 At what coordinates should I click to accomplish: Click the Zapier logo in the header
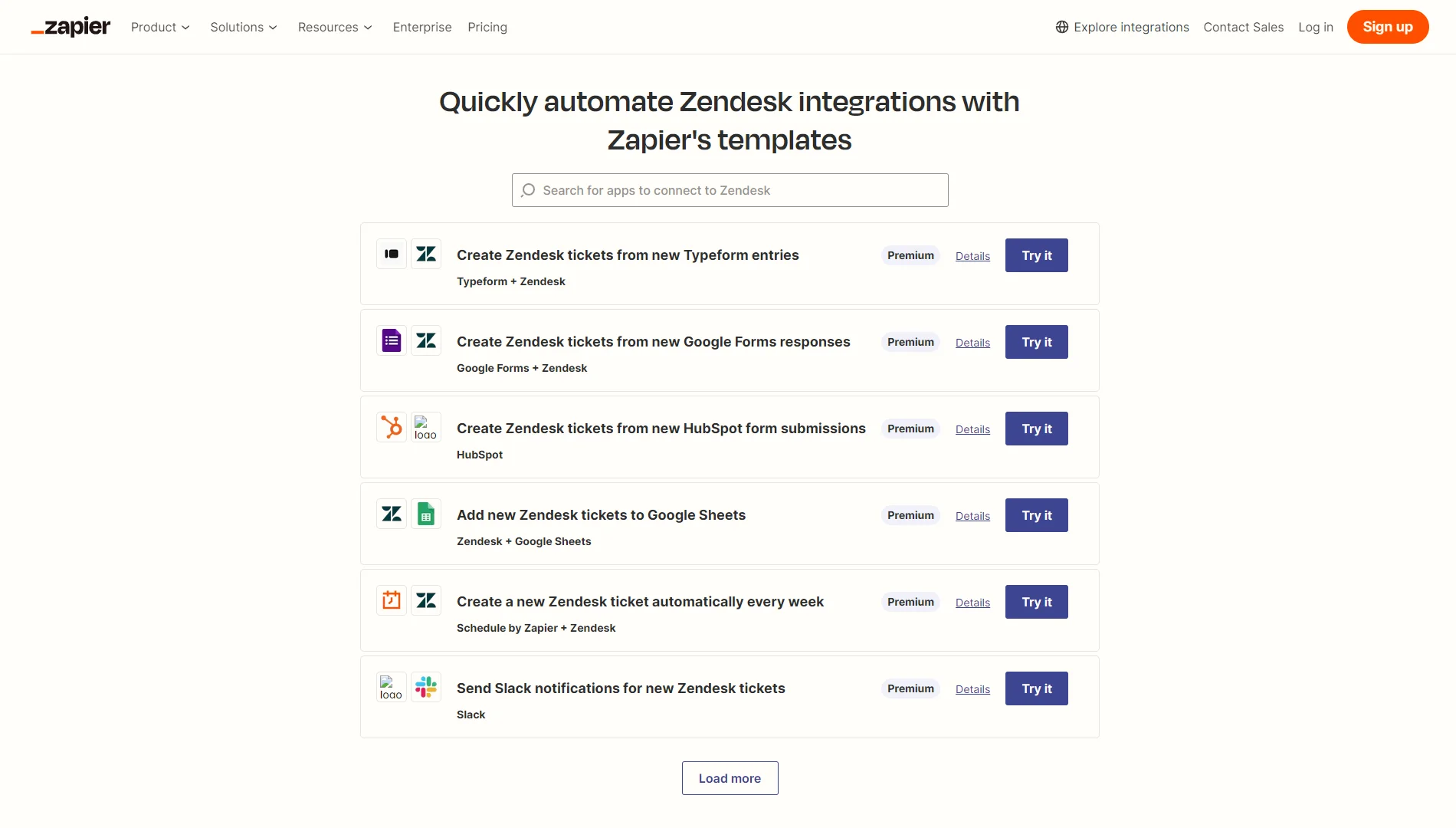click(x=70, y=26)
